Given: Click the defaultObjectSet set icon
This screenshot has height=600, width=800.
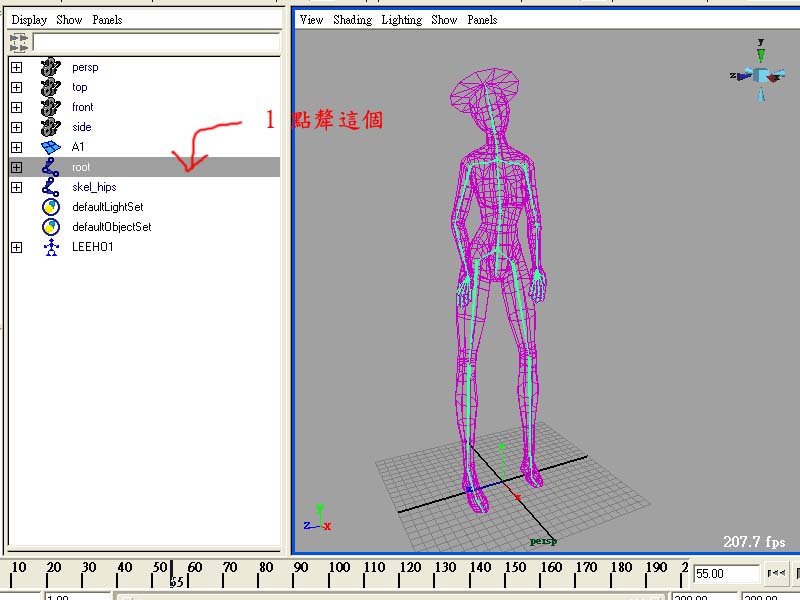Looking at the screenshot, I should coord(51,227).
